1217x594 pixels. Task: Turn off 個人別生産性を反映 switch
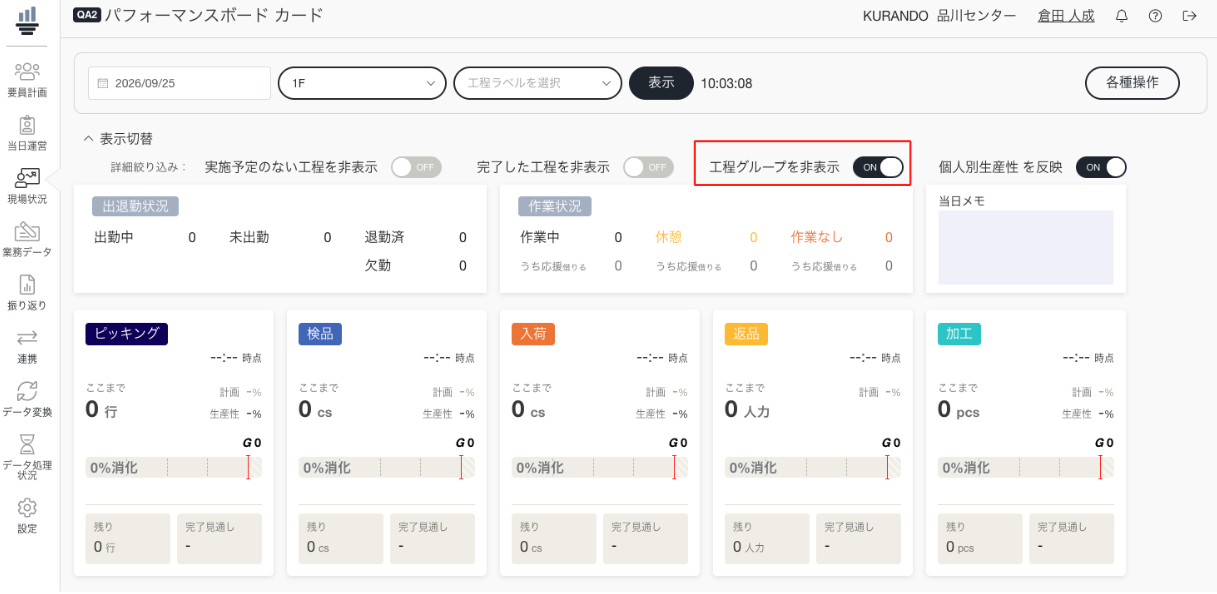(1101, 167)
